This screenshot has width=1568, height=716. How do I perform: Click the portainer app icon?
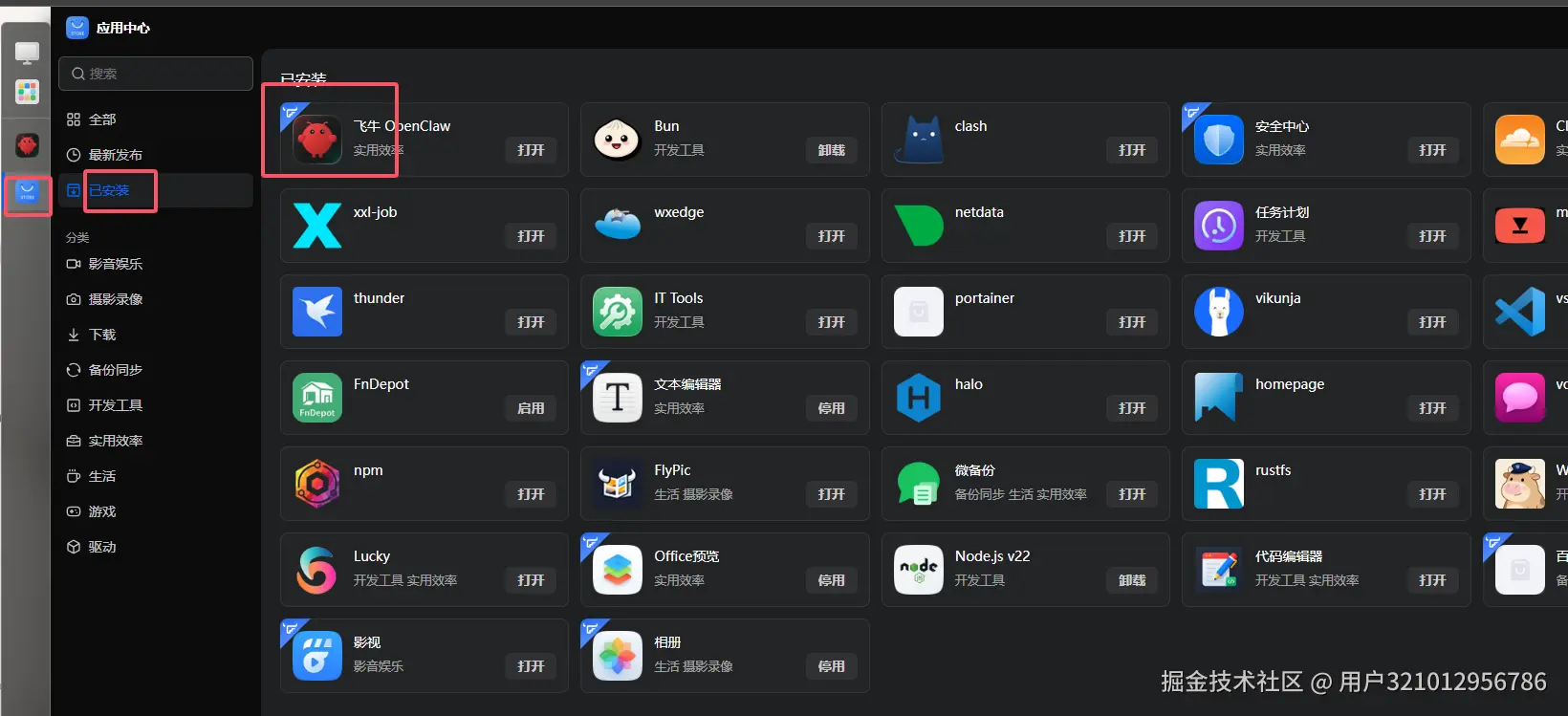coord(918,312)
